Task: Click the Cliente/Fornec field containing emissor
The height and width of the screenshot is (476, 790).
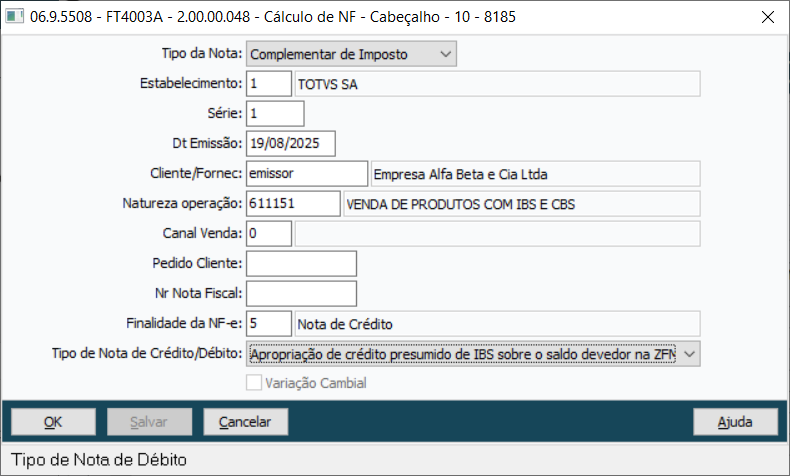Action: coord(307,173)
